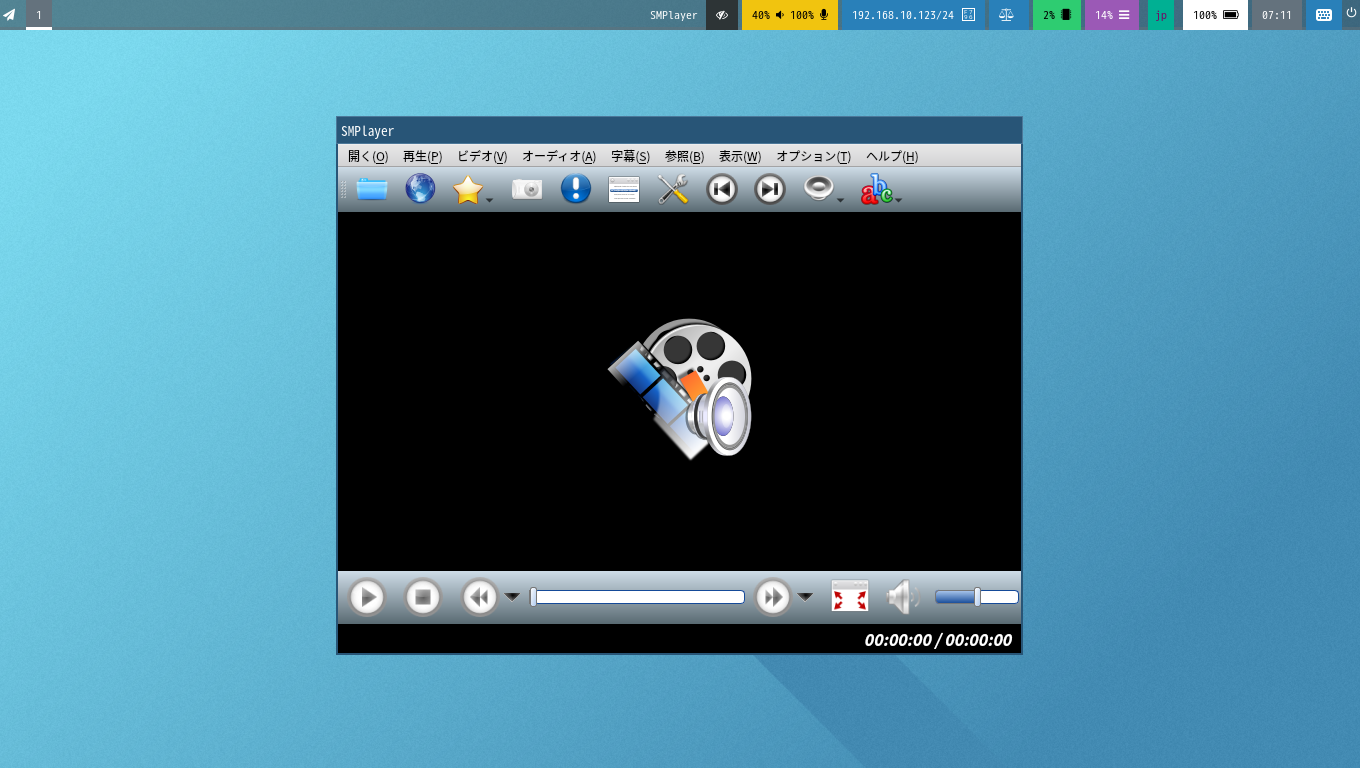Open the forward step dropdown arrow
This screenshot has width=1360, height=768.
(x=805, y=598)
